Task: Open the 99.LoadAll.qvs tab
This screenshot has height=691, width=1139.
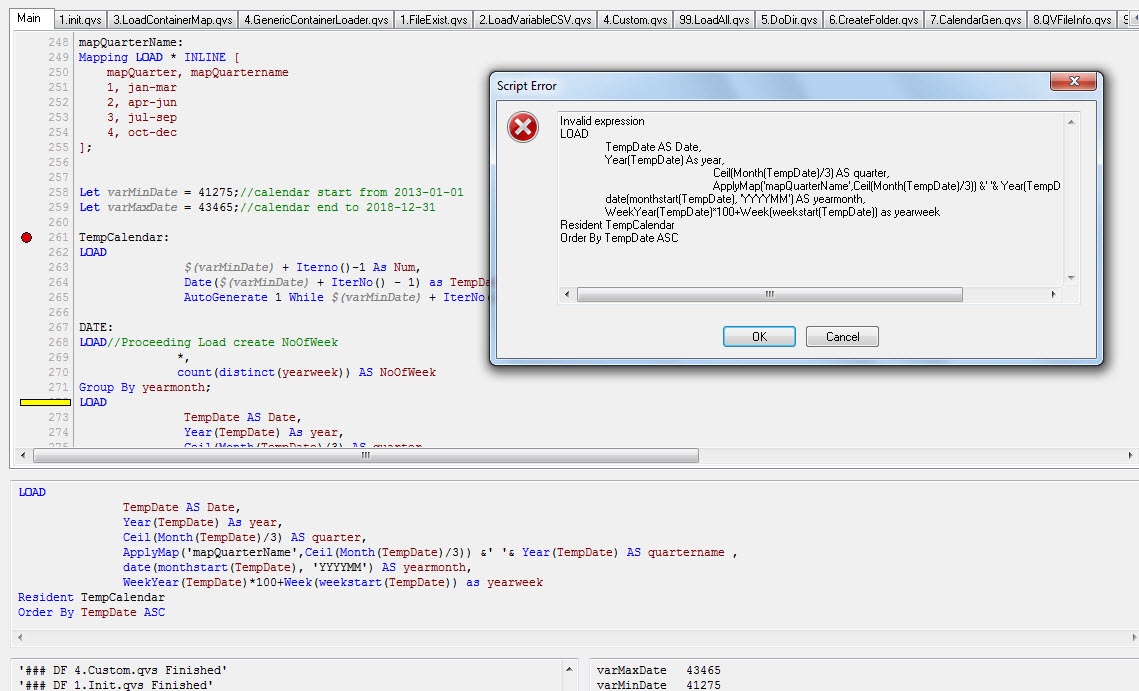Action: 714,20
